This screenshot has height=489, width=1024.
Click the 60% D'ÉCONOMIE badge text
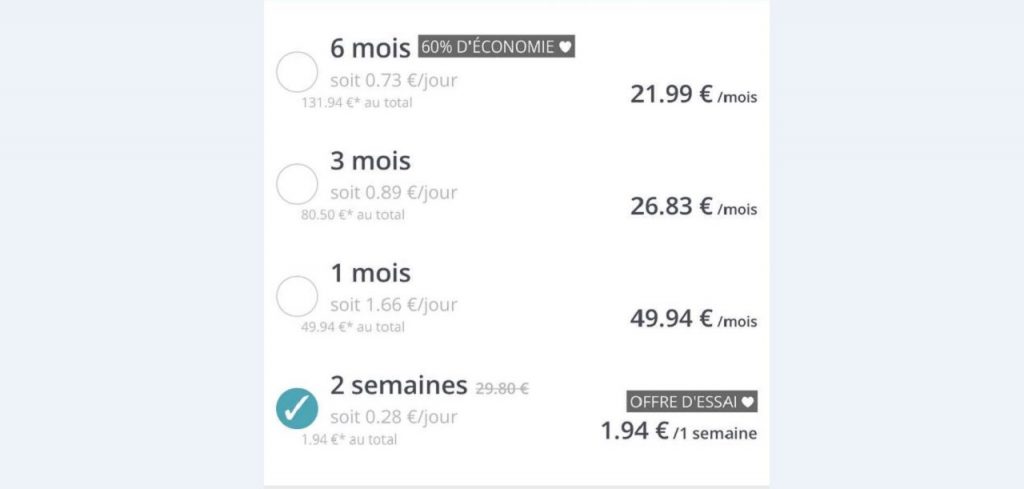point(488,47)
